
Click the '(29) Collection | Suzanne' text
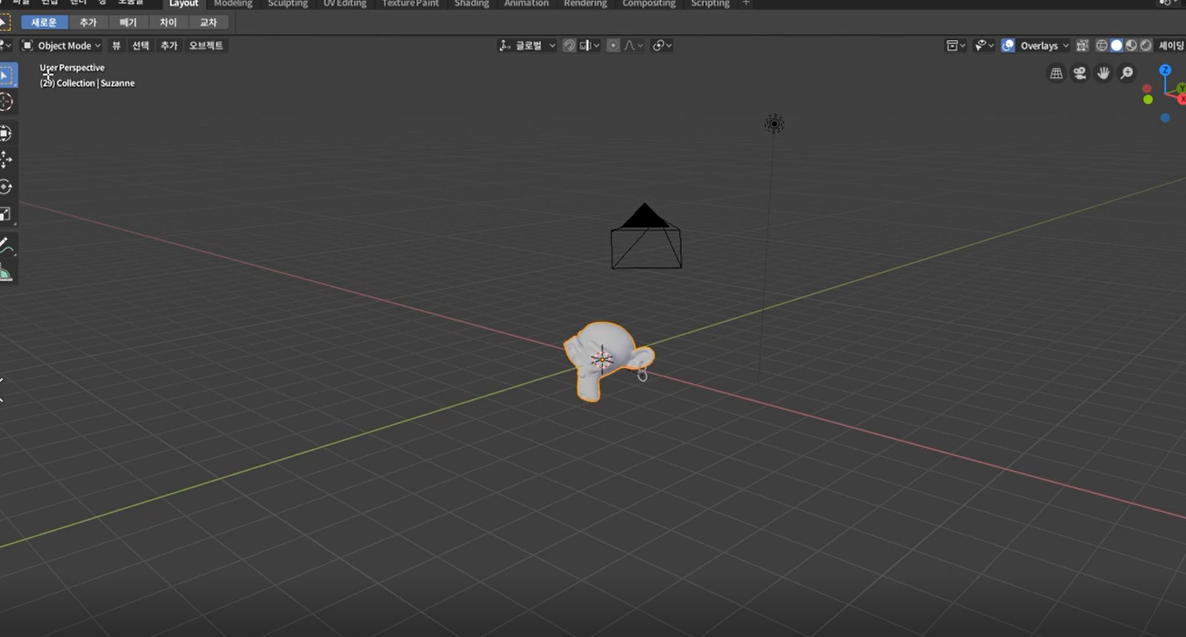point(87,83)
